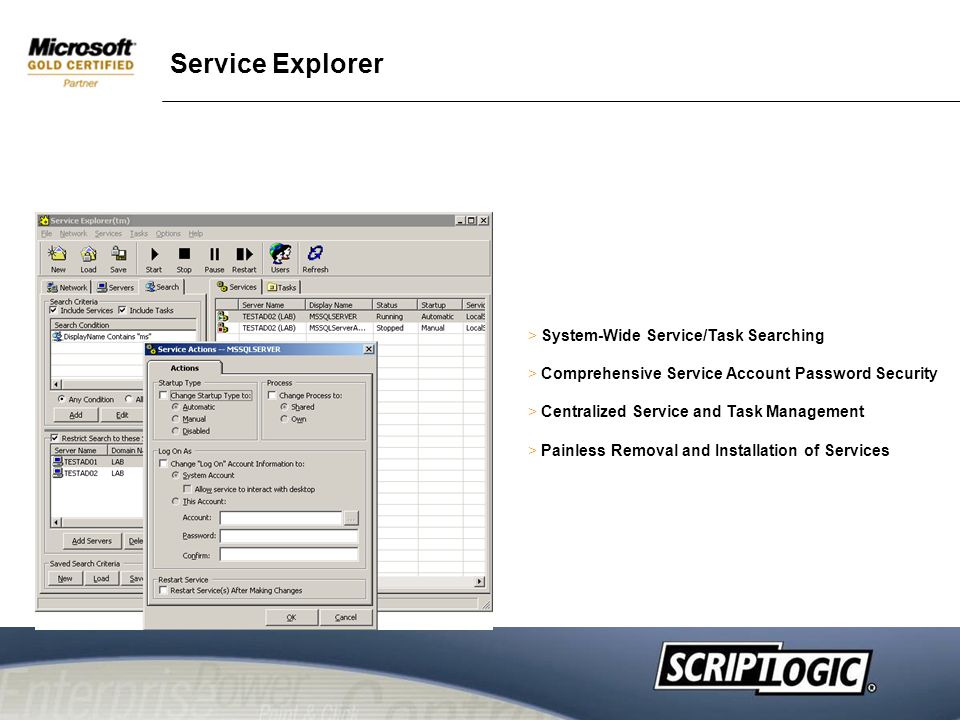This screenshot has width=960, height=720.
Task: Toggle Restrict Search to these checkbox
Action: pyautogui.click(x=54, y=438)
